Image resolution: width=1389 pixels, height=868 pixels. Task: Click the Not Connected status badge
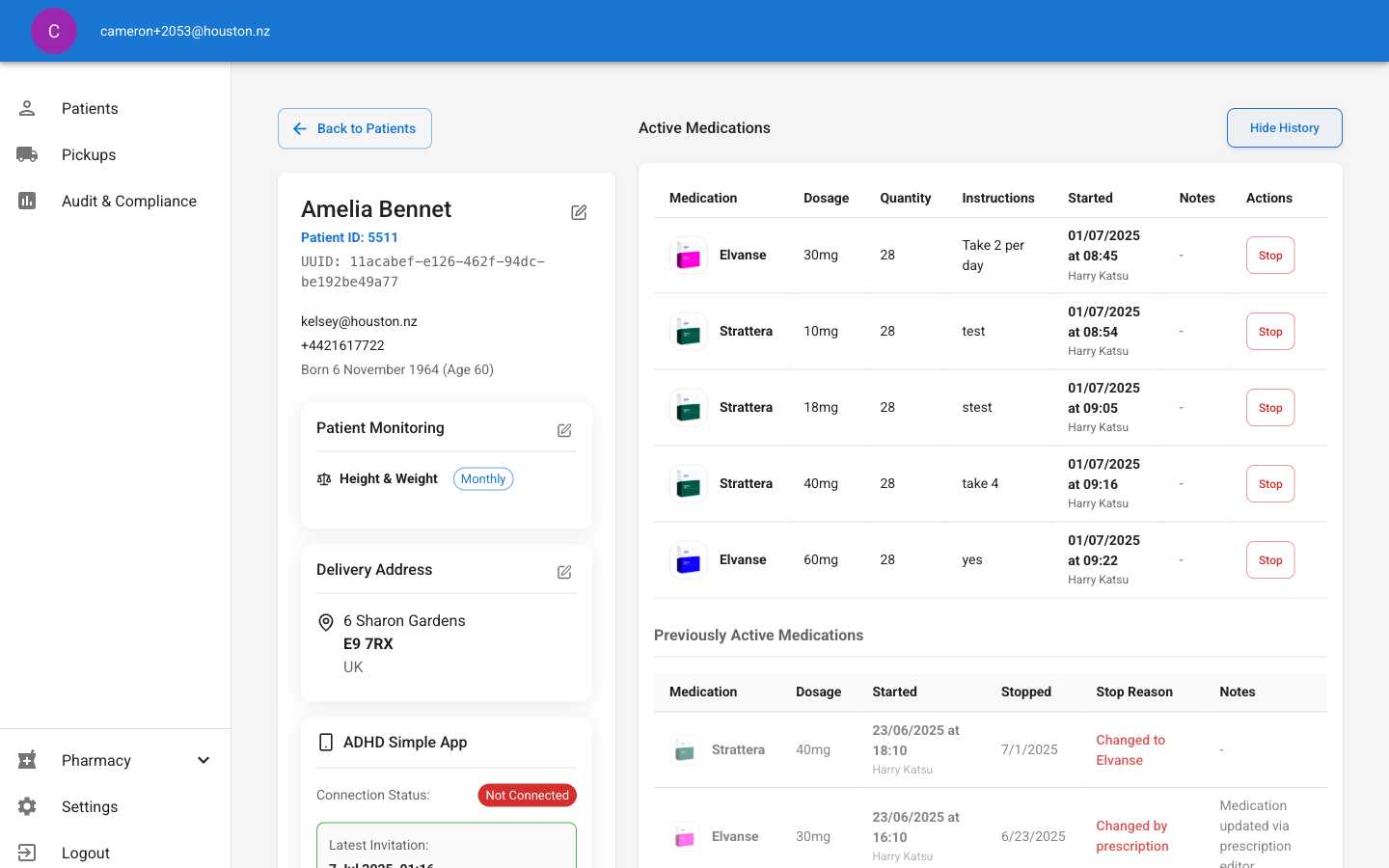point(528,796)
